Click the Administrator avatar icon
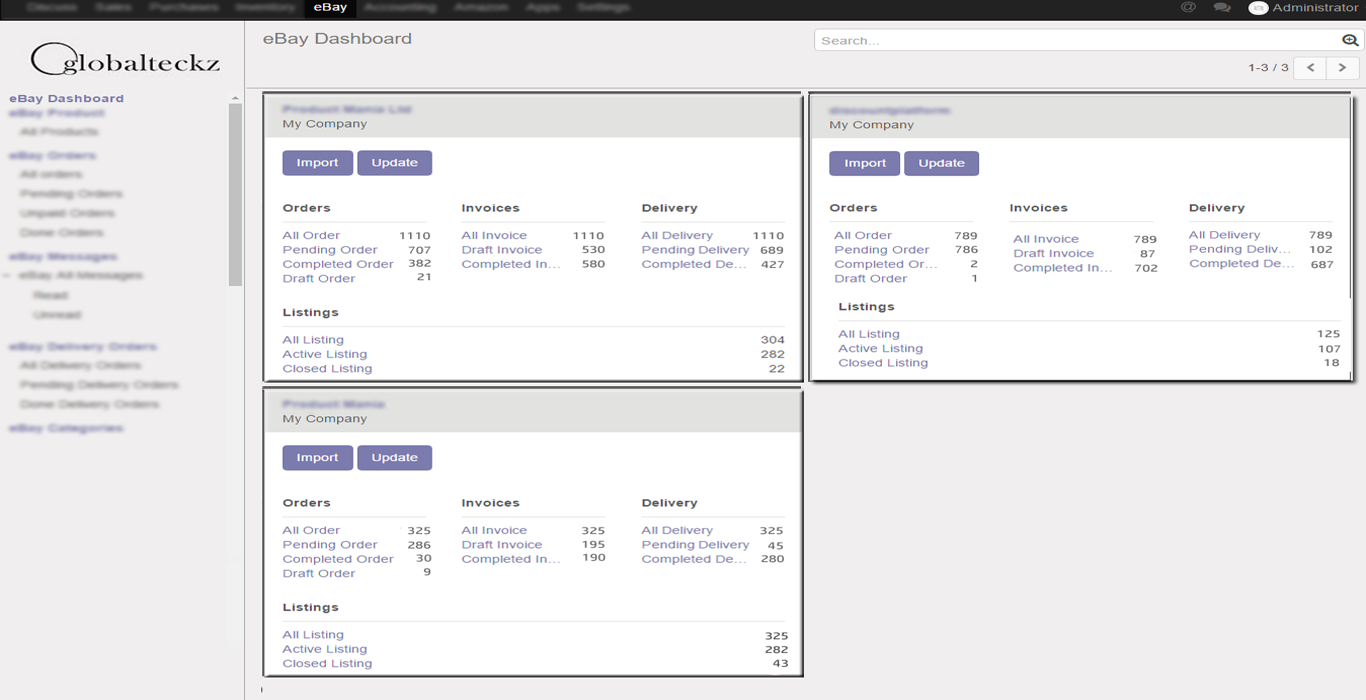 [1258, 8]
